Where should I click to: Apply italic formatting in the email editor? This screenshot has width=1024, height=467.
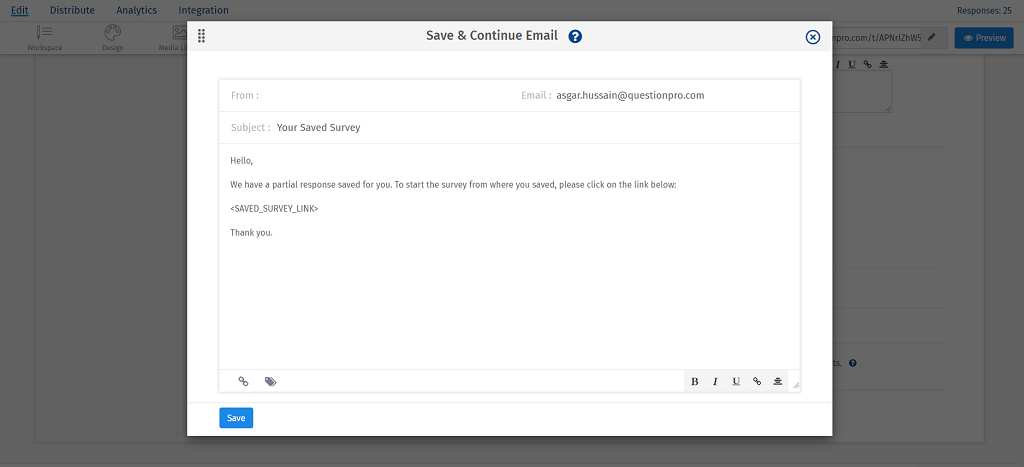715,381
